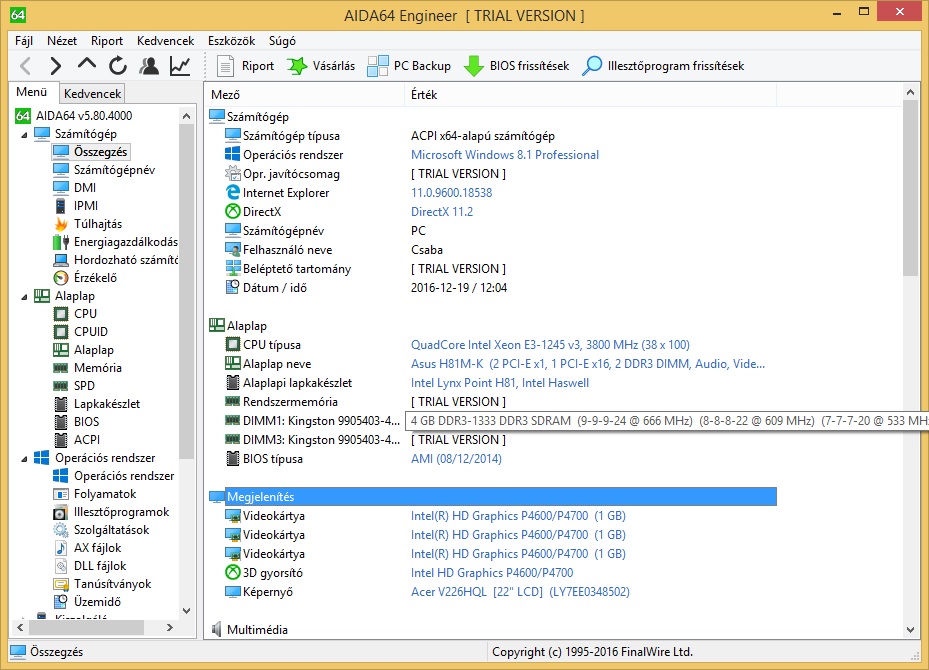Select Szolgáltatások in the tree

pyautogui.click(x=111, y=530)
